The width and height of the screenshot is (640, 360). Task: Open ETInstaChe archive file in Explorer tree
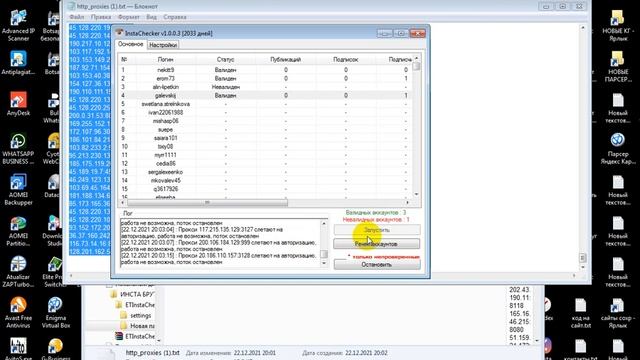point(136,336)
